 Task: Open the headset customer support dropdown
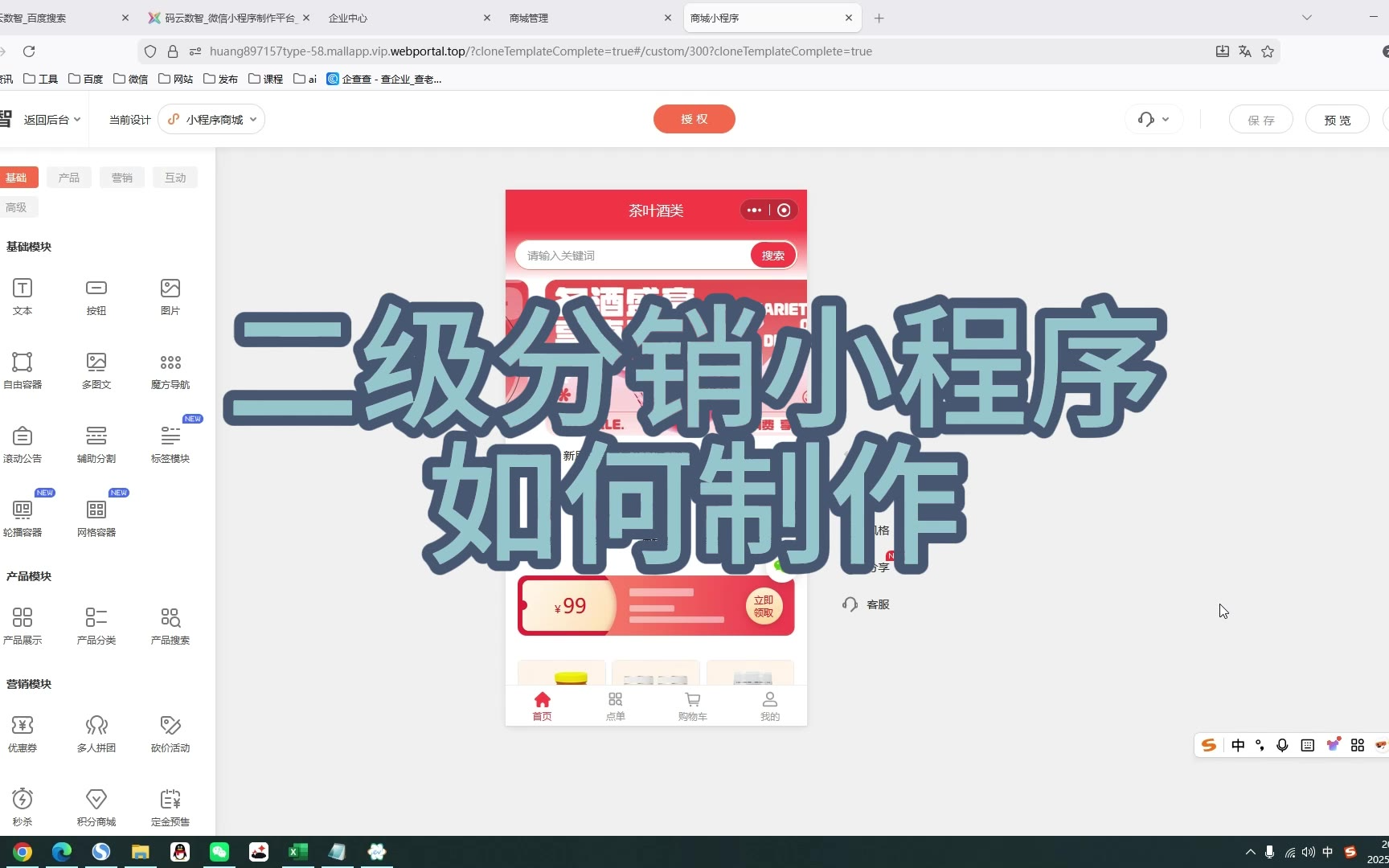point(1153,120)
